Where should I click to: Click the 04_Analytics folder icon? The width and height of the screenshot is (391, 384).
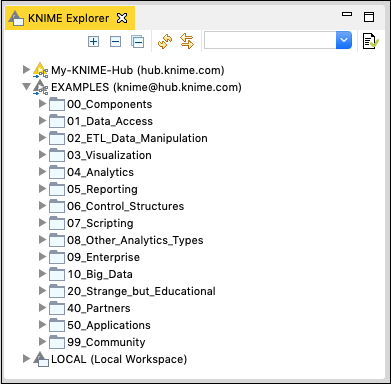click(x=57, y=172)
